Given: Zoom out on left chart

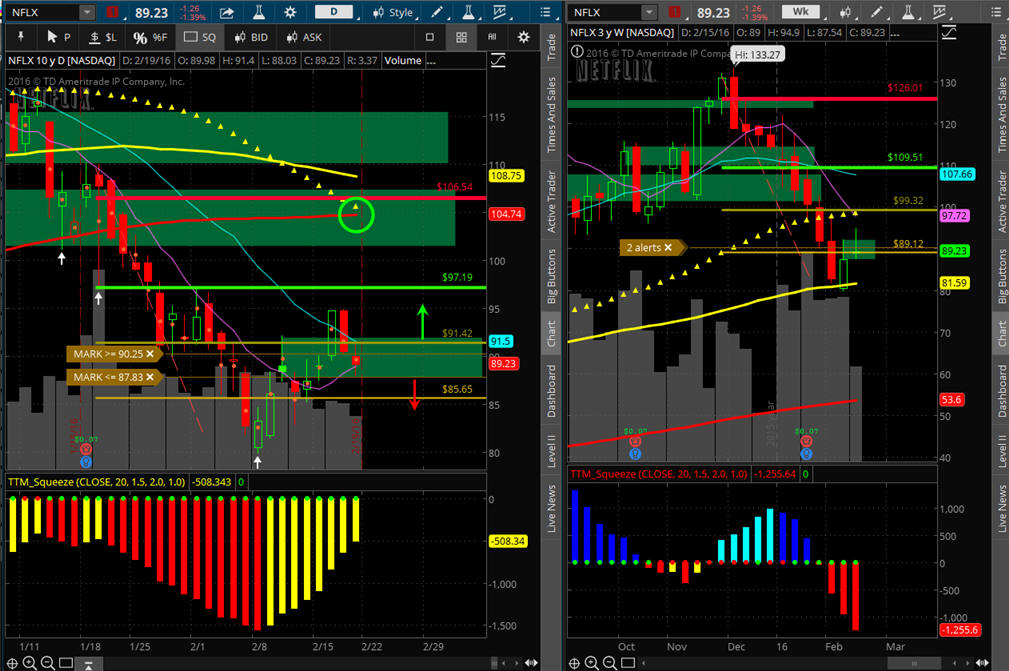Looking at the screenshot, I should pyautogui.click(x=48, y=663).
